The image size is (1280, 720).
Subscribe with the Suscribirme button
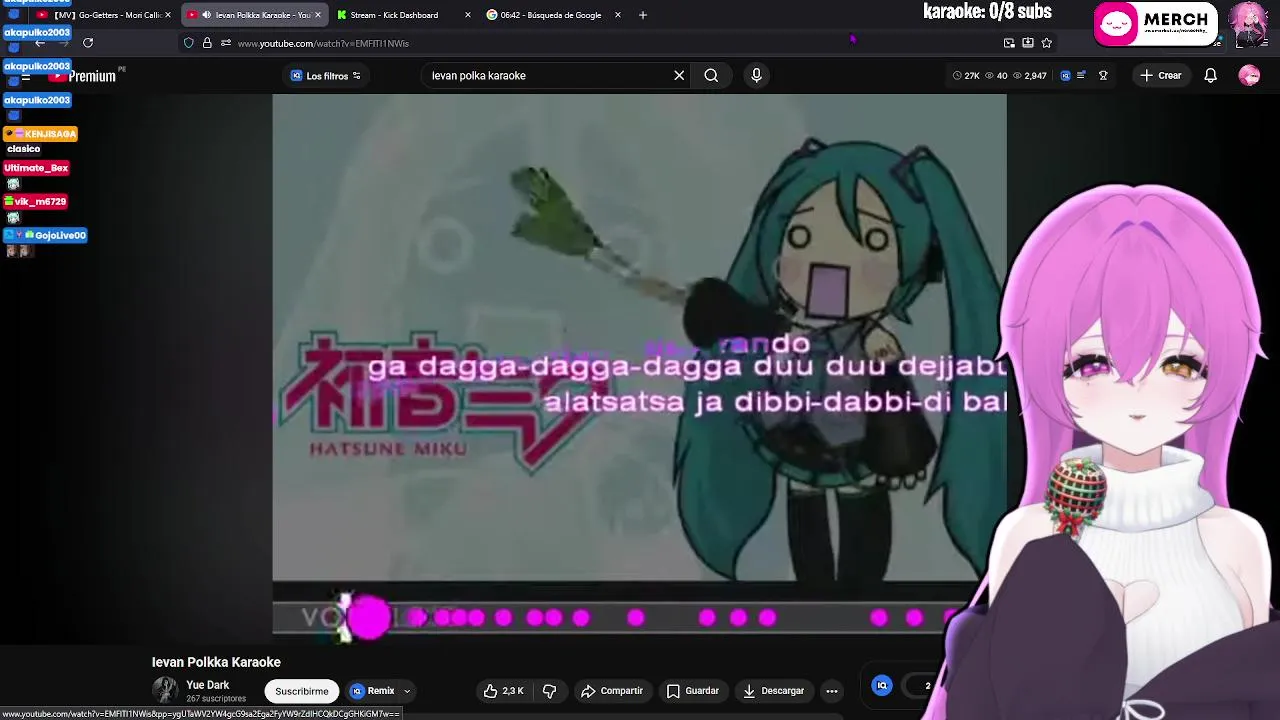(302, 691)
